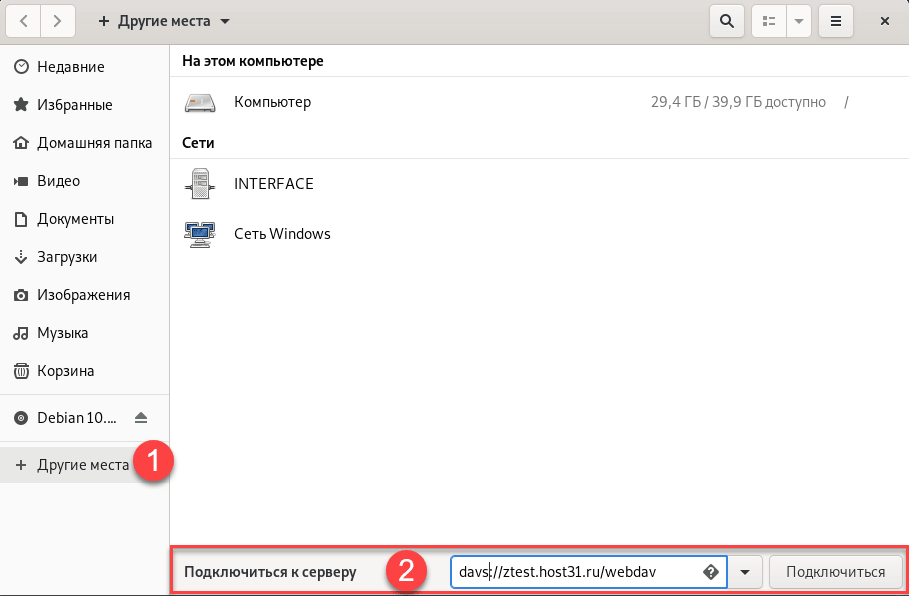Click the 29,4 ГБ / 39,9 ГБ доступно text

738,102
